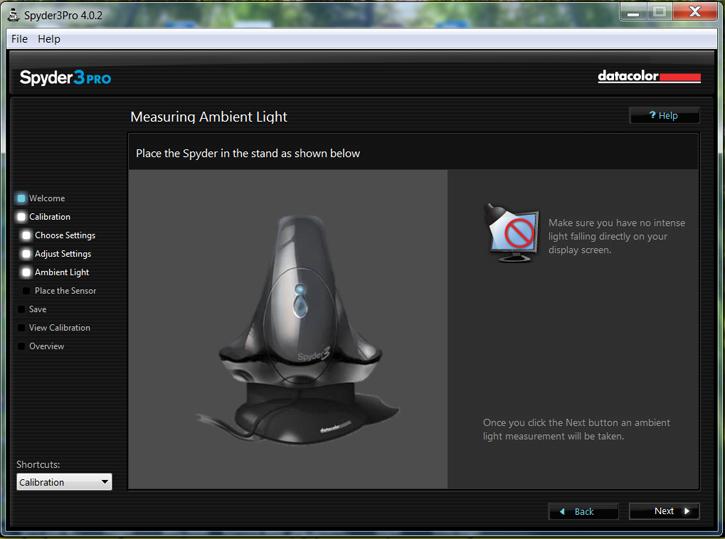Click the Measuring Ambient Light heading
725x539 pixels.
tap(209, 117)
